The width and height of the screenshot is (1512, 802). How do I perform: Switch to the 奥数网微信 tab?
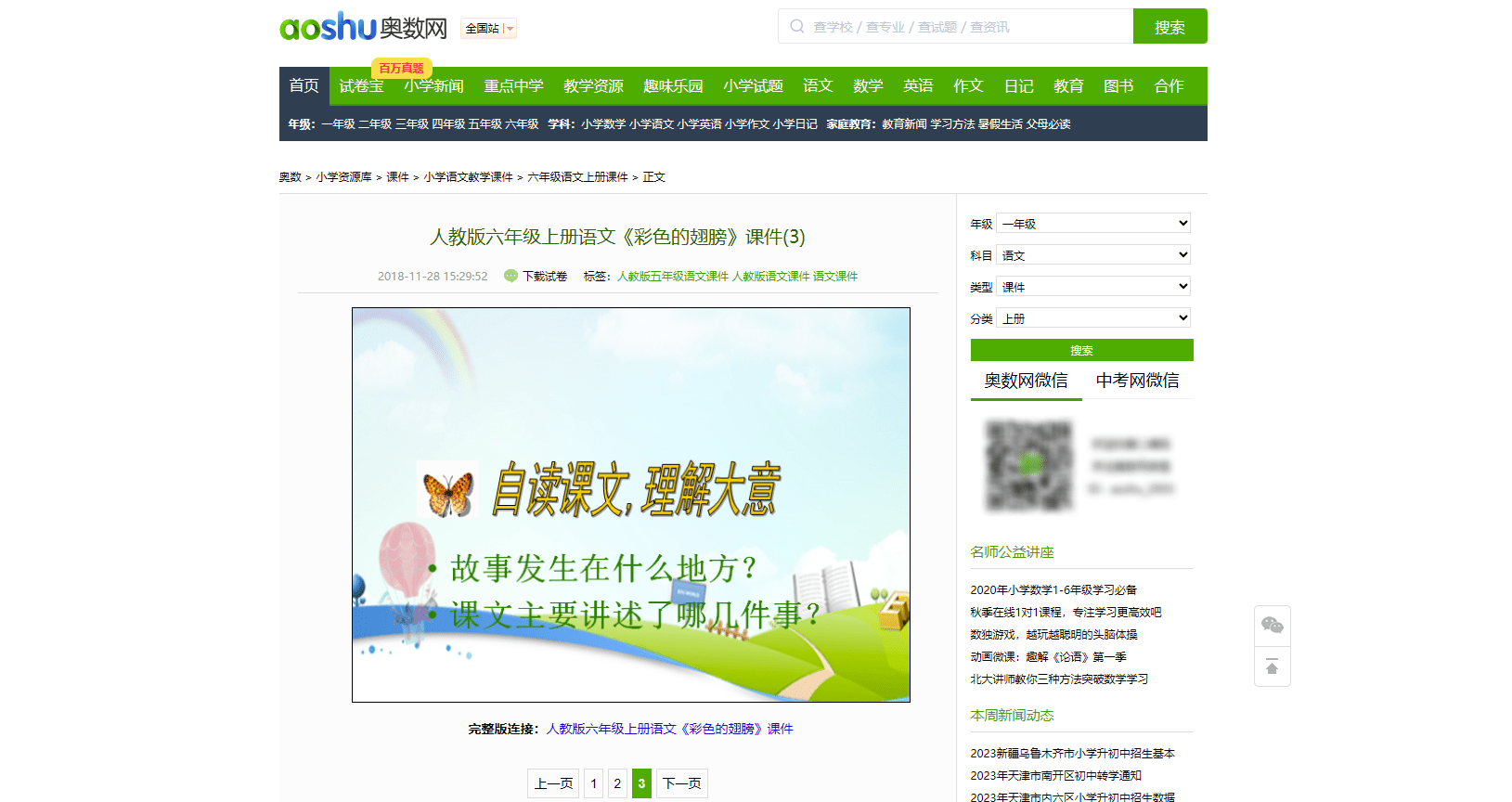tap(1027, 381)
